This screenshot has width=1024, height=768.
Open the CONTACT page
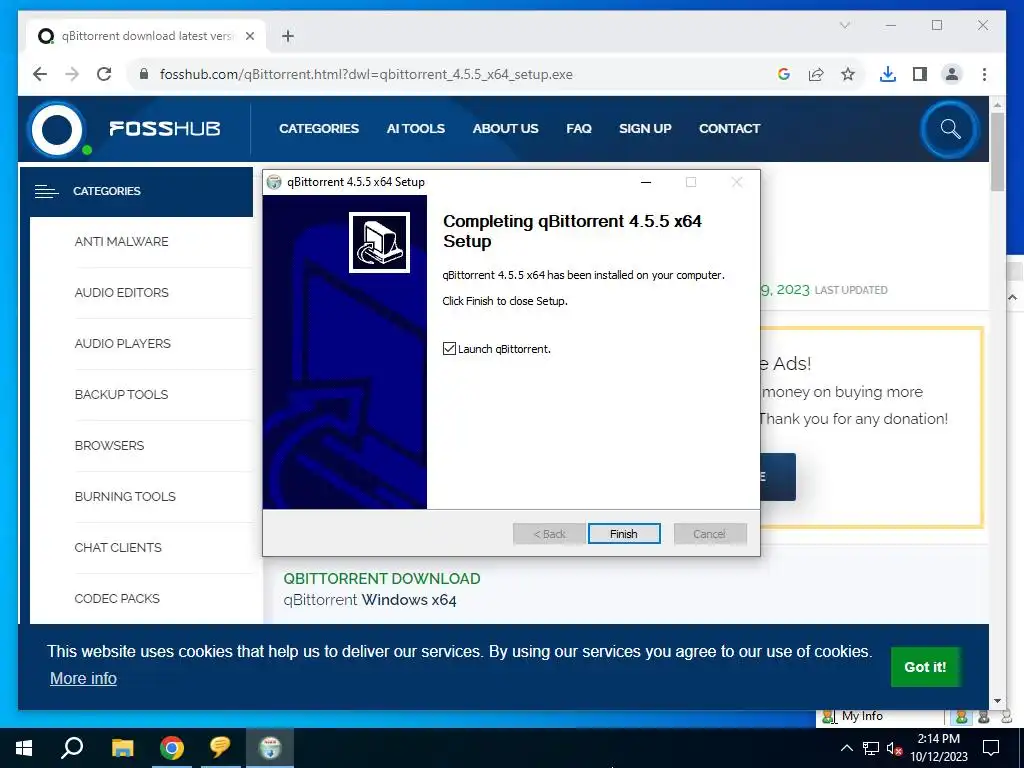[x=729, y=129]
